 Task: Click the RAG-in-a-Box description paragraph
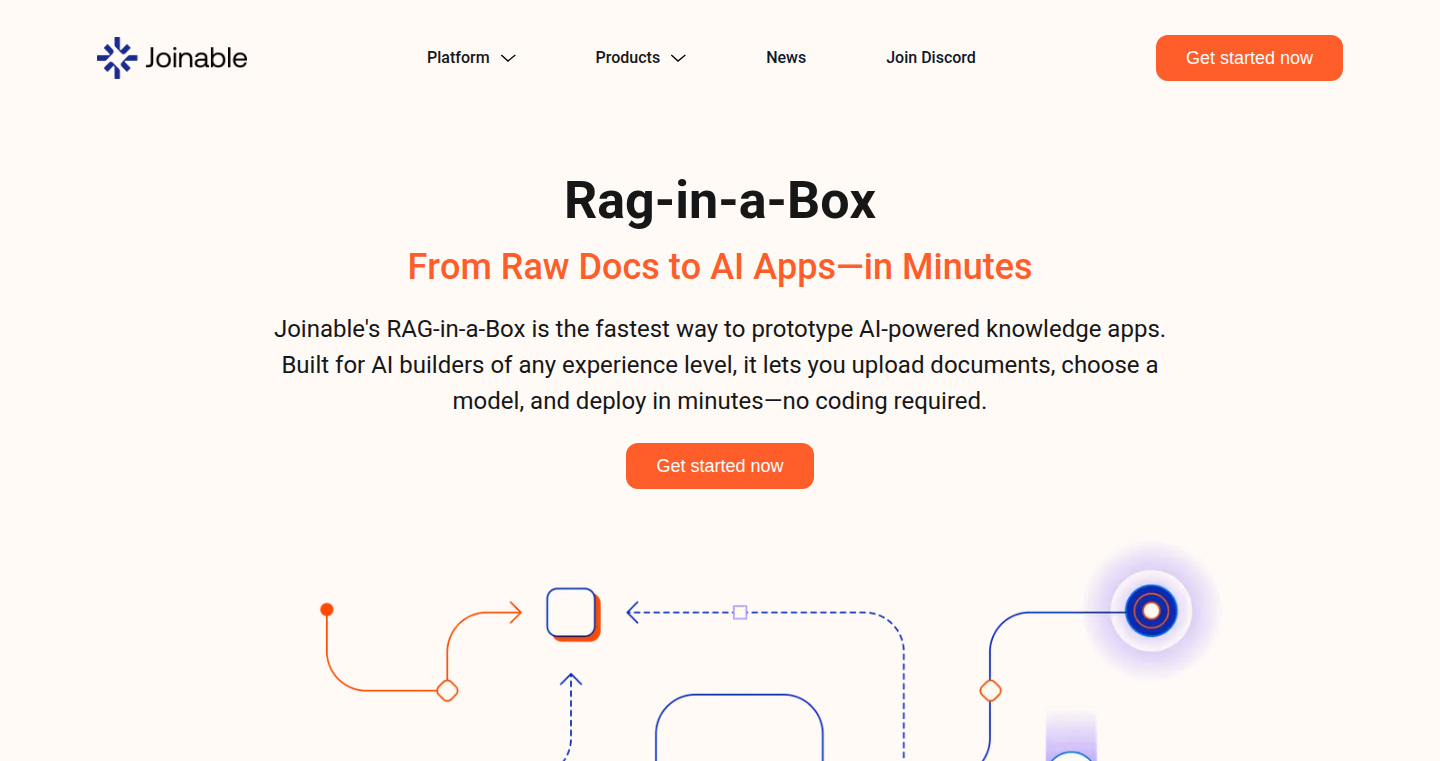tap(720, 365)
